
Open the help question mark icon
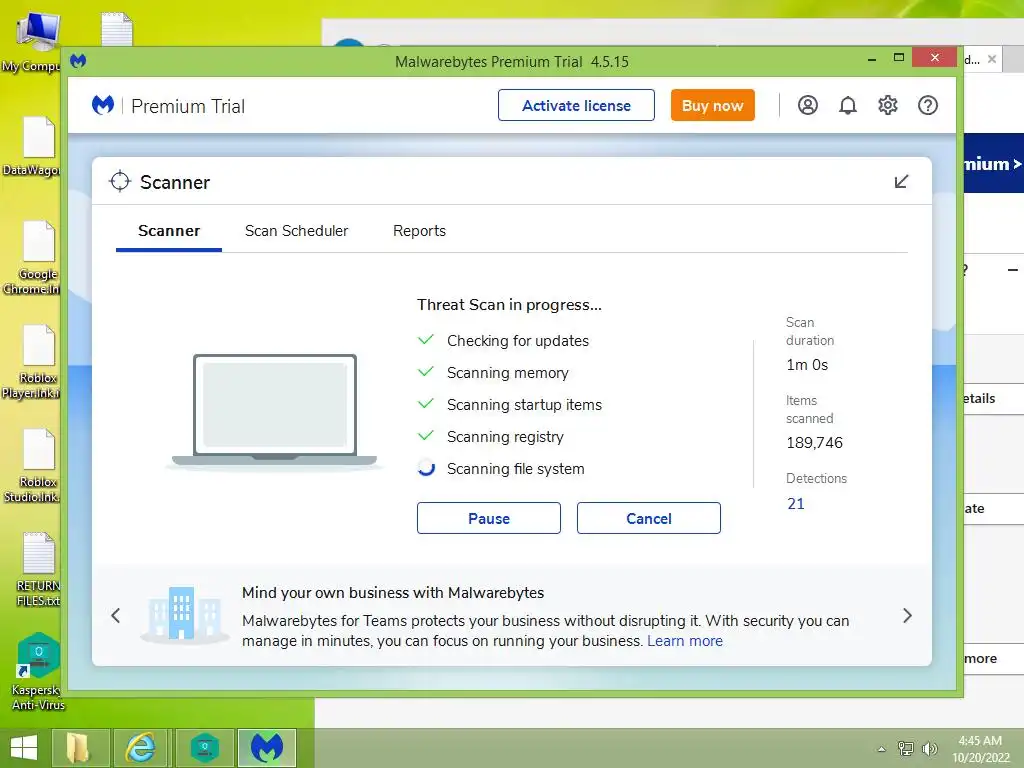928,105
